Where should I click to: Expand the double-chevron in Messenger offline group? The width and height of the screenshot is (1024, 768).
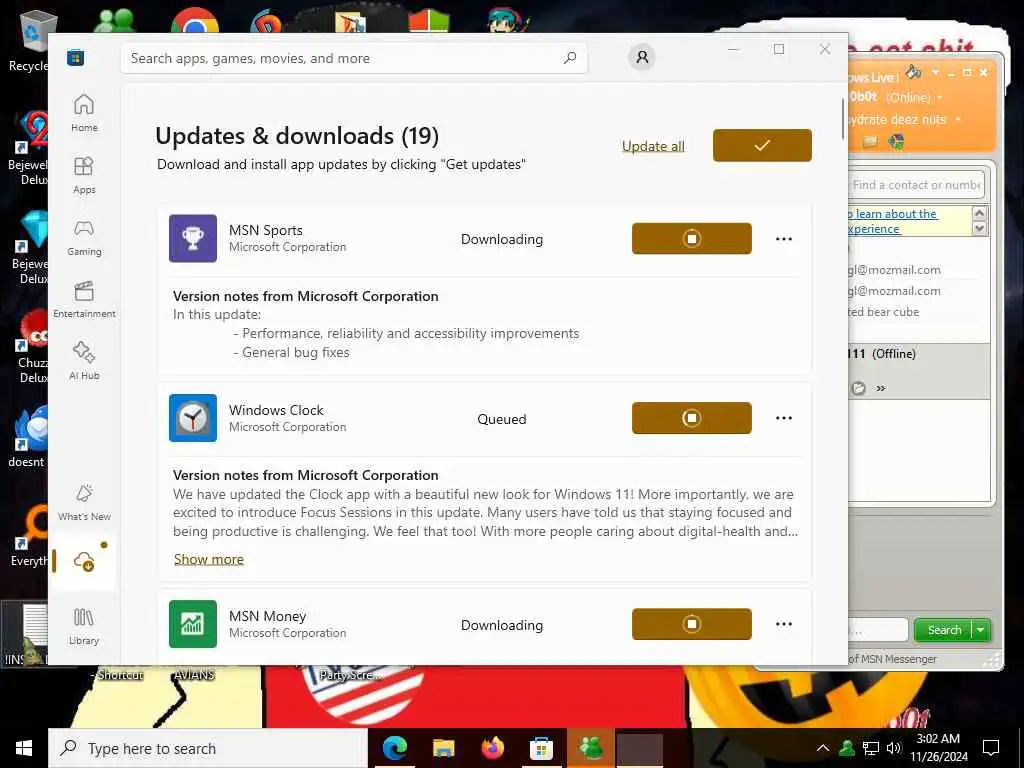coord(881,388)
